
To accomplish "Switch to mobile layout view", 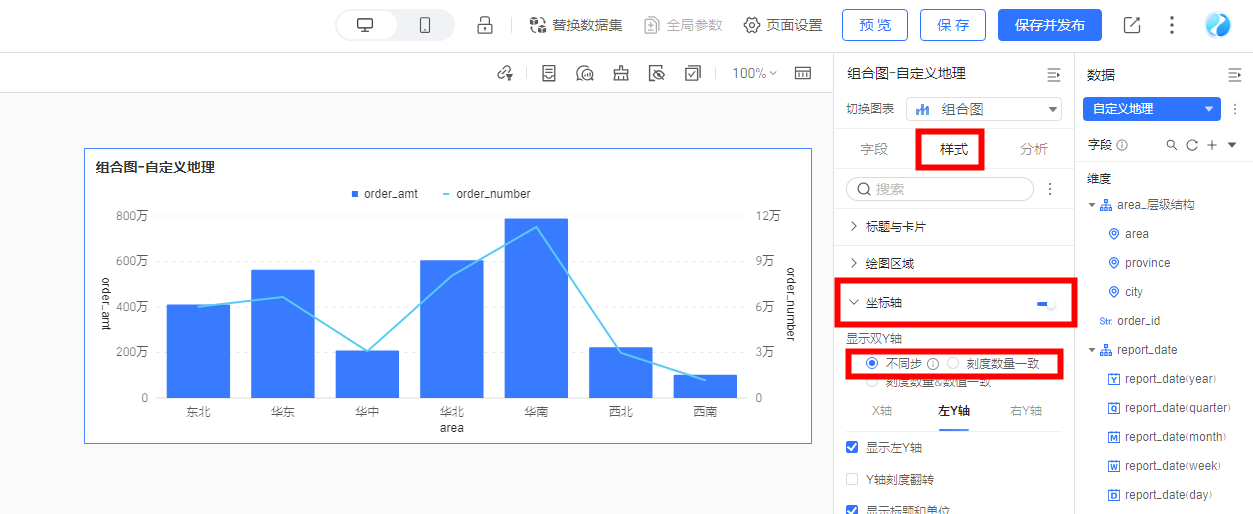I will [425, 25].
